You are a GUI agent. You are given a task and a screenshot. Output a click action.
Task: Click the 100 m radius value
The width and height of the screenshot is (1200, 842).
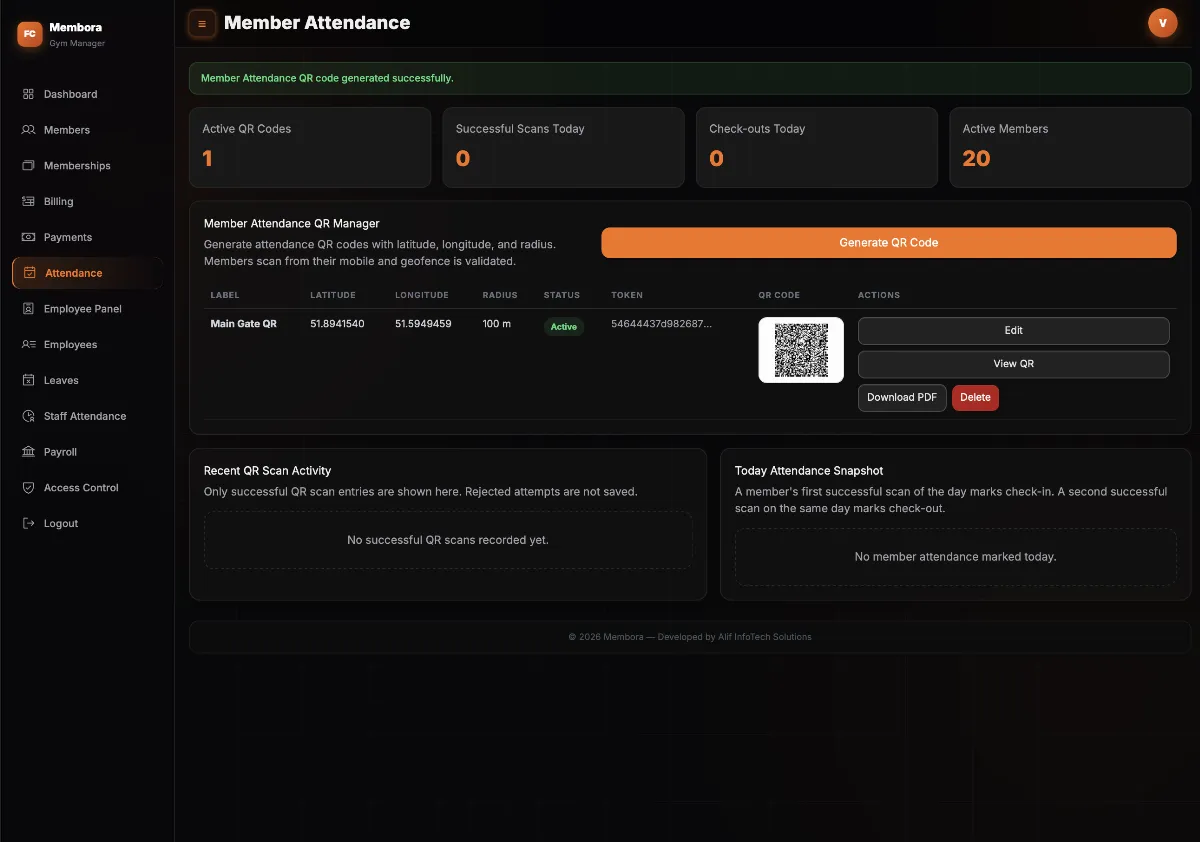(497, 324)
